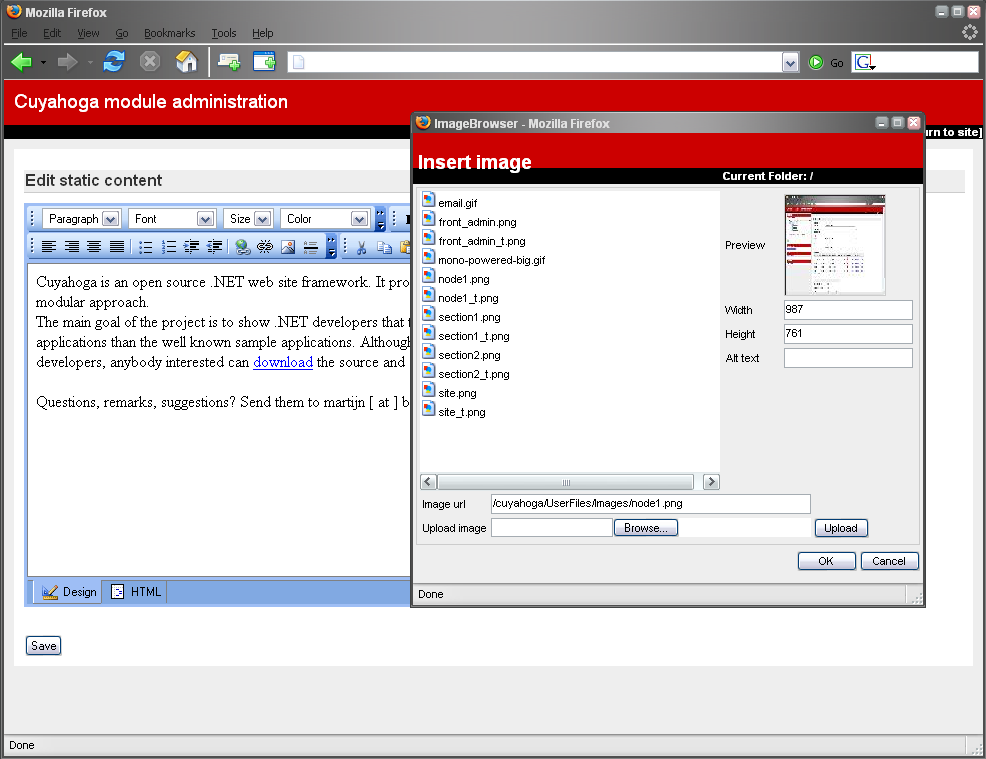Align text right in the editor toolbar
The height and width of the screenshot is (759, 986).
(72, 247)
